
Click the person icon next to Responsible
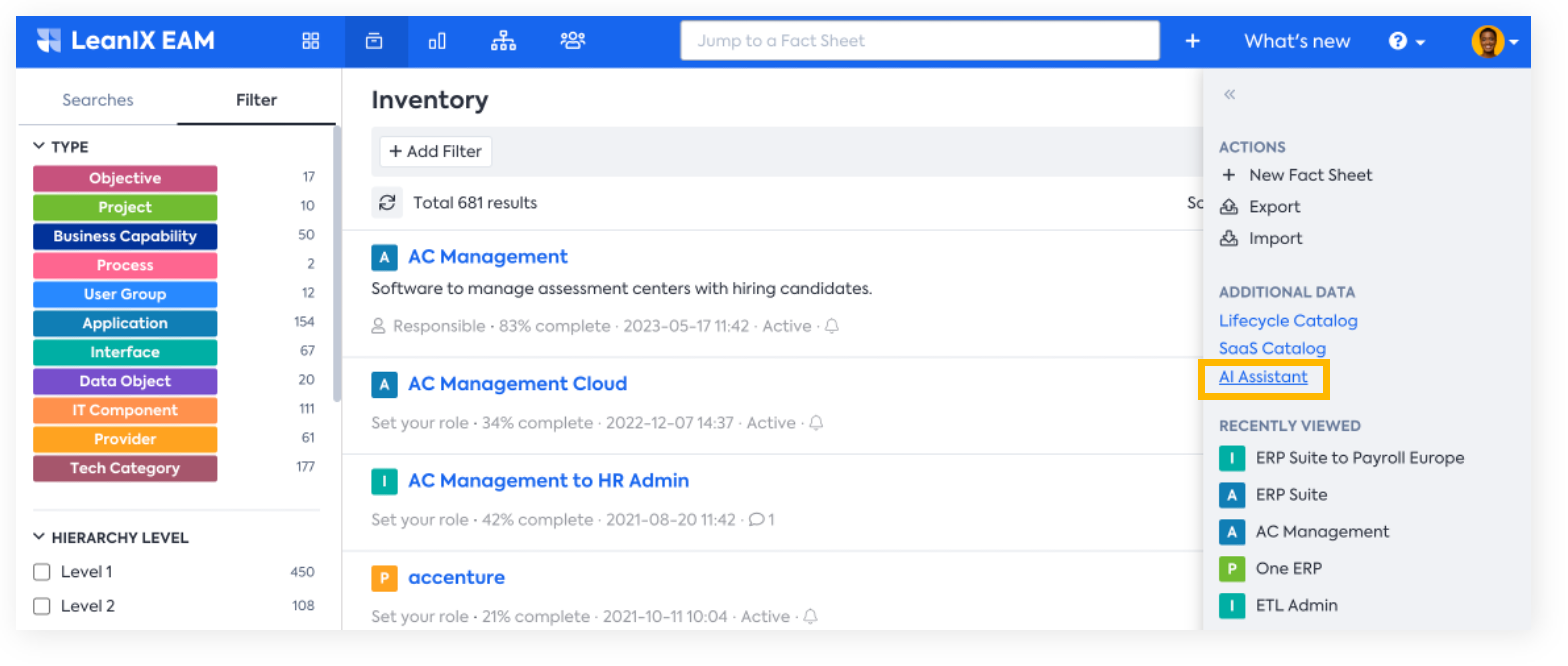coord(378,326)
